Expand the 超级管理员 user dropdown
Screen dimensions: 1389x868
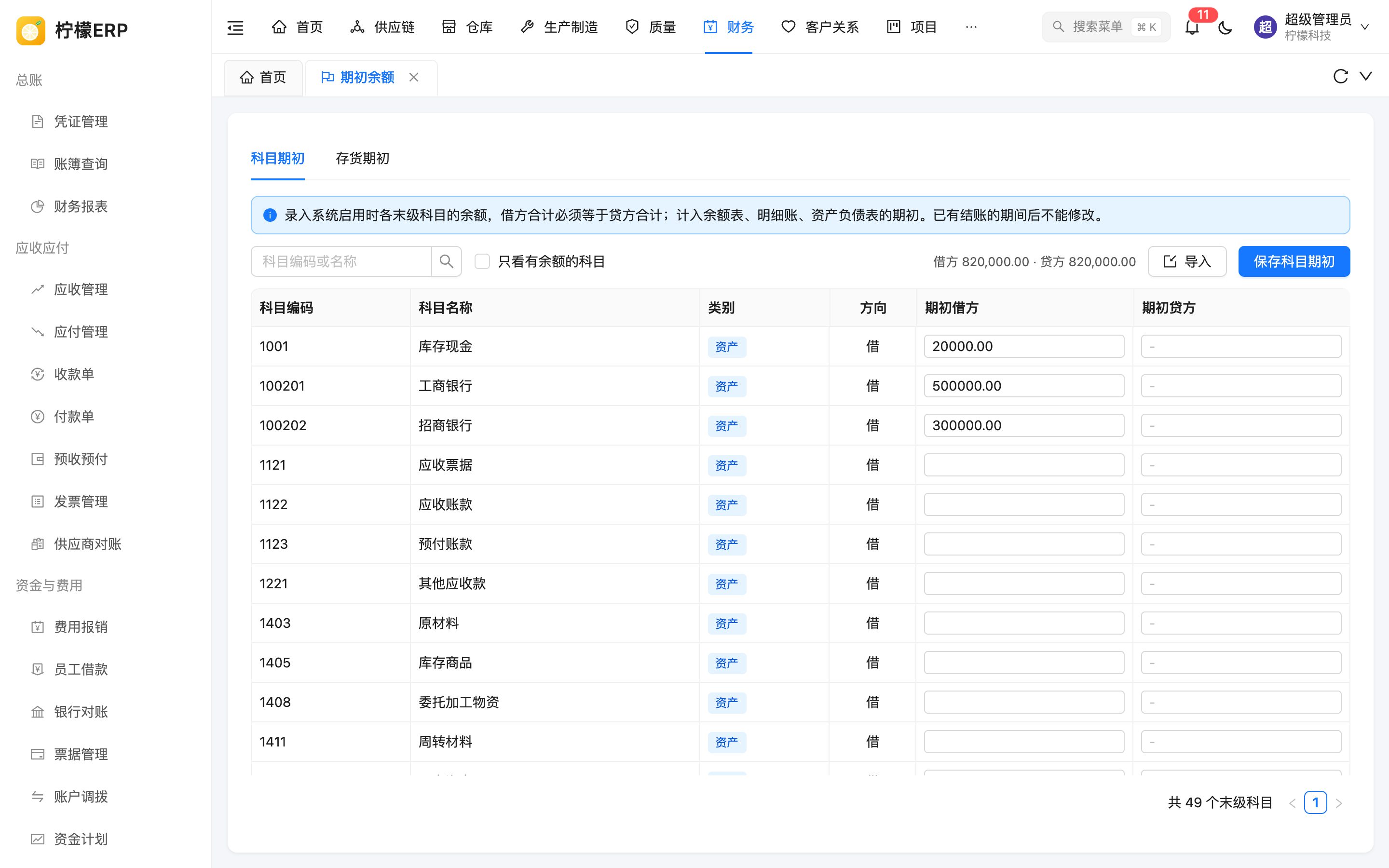click(1313, 27)
